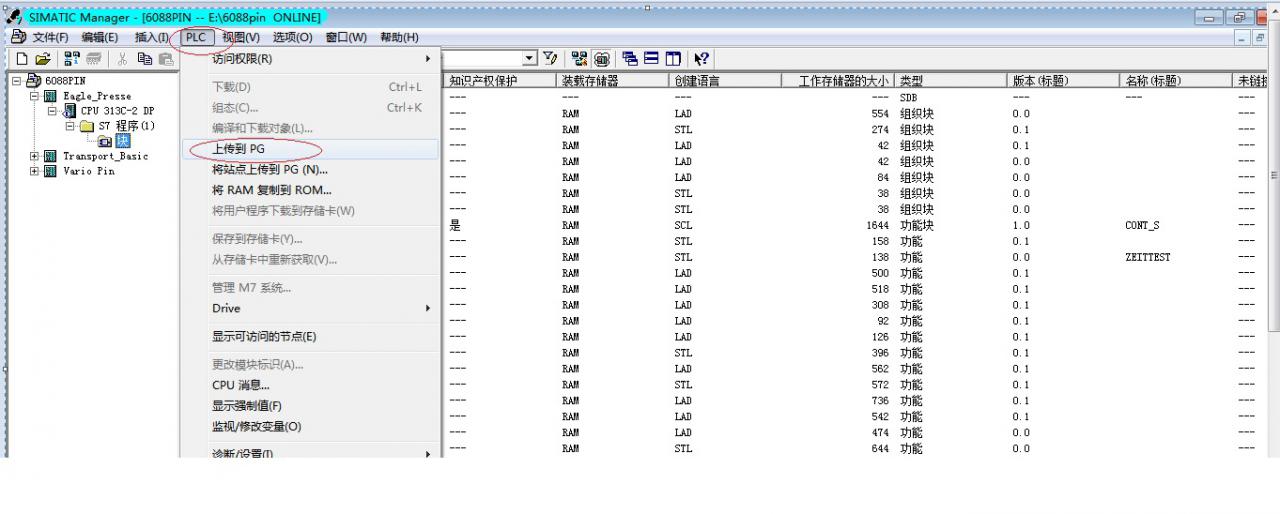
Task: Sort by 类型 column header
Action: pyautogui.click(x=951, y=81)
